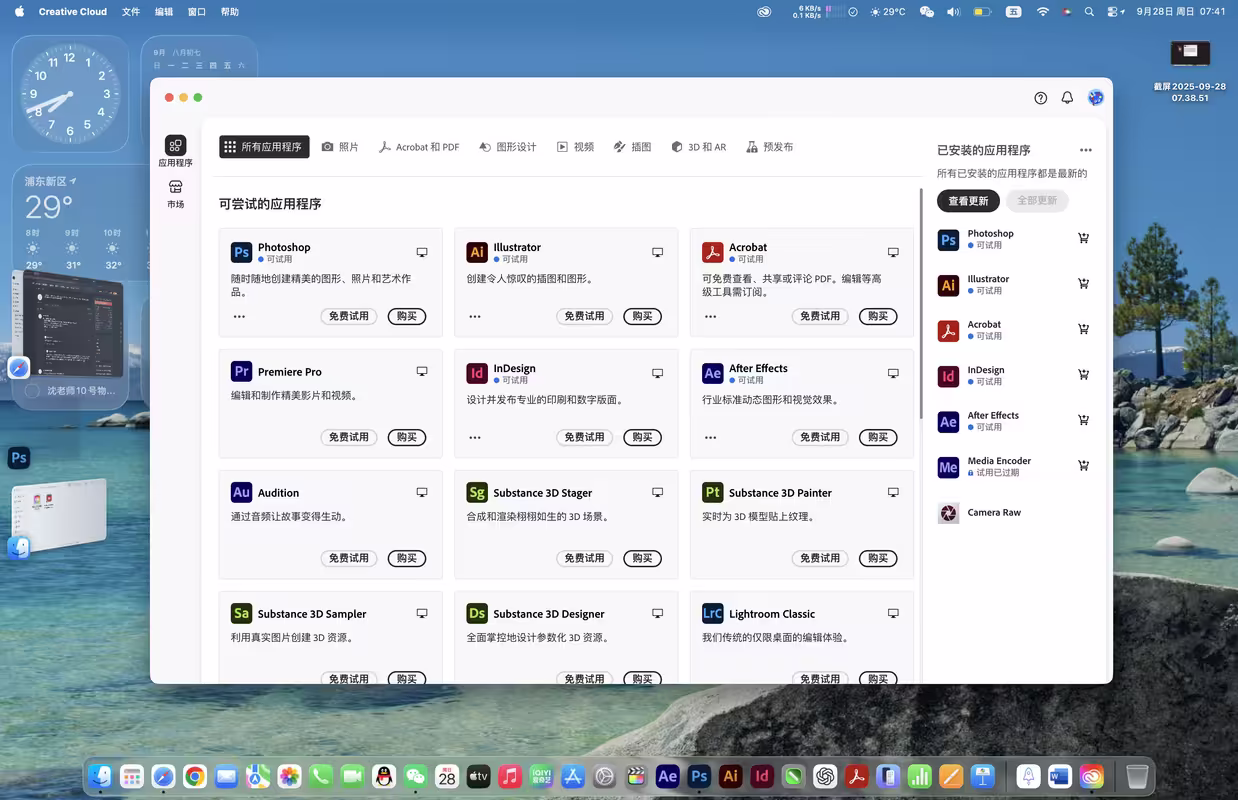Click the Acrobat card app icon

point(712,252)
